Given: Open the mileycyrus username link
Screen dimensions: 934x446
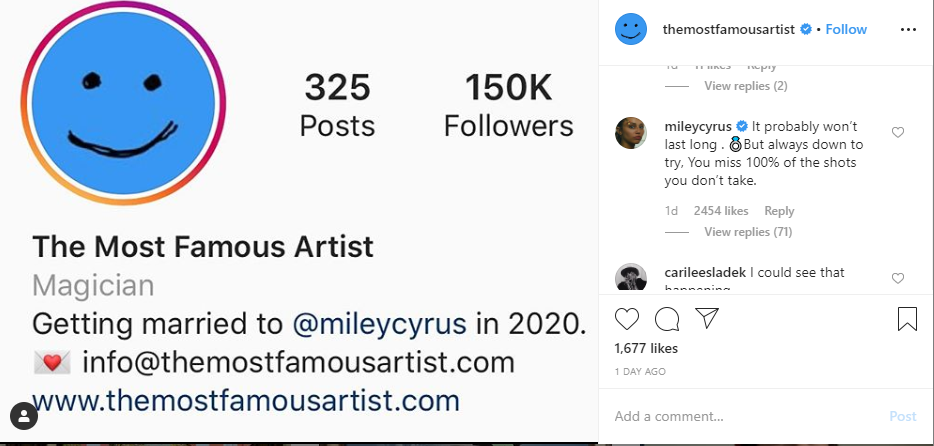Looking at the screenshot, I should (x=698, y=126).
